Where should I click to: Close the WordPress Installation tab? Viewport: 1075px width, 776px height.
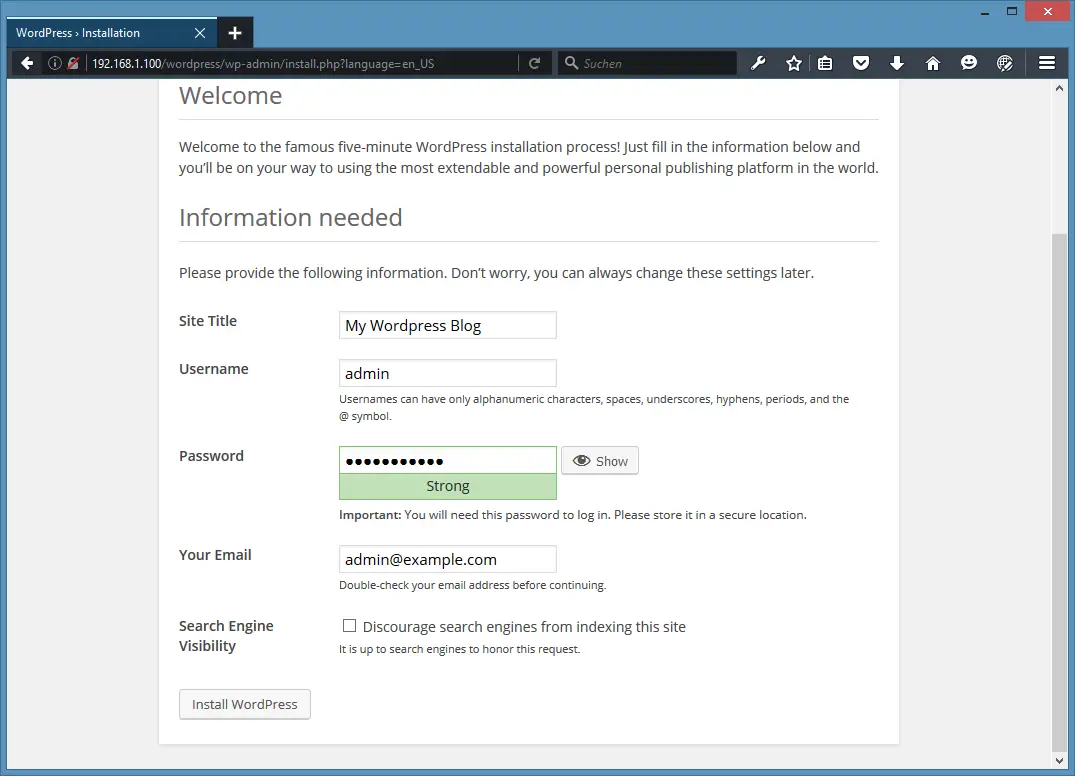point(200,33)
